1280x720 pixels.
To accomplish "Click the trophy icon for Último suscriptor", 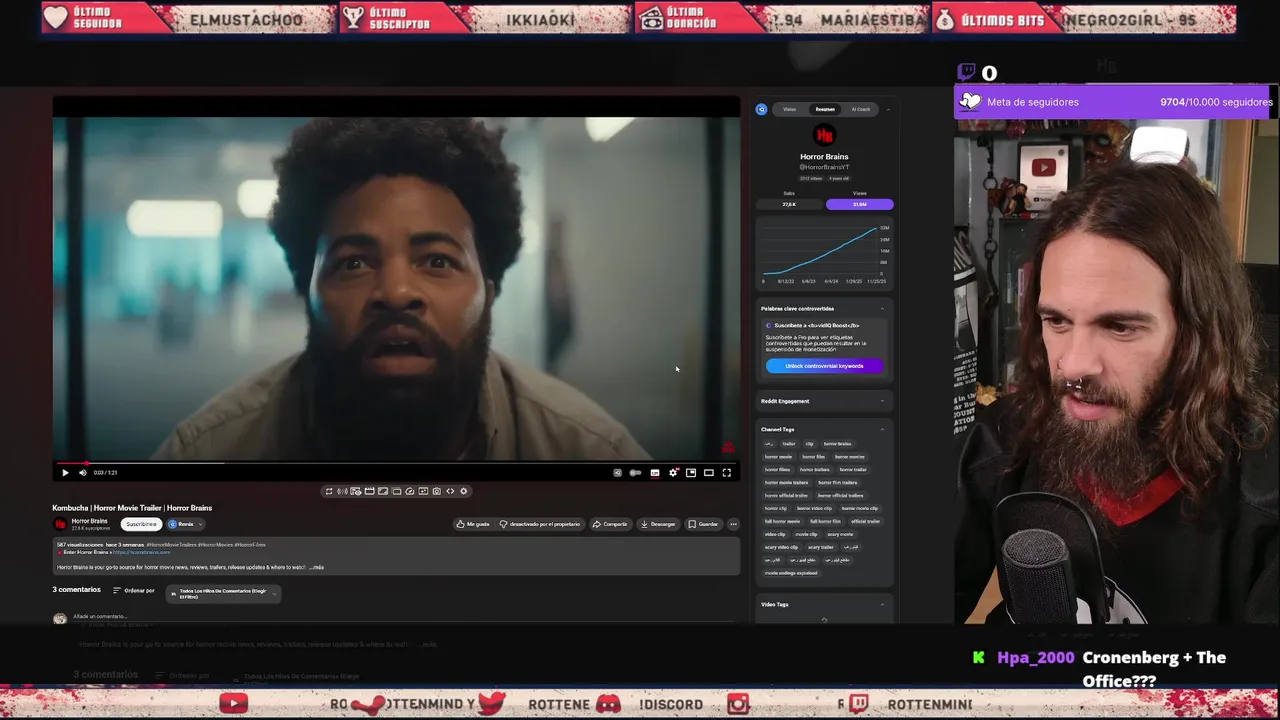I will pyautogui.click(x=353, y=18).
